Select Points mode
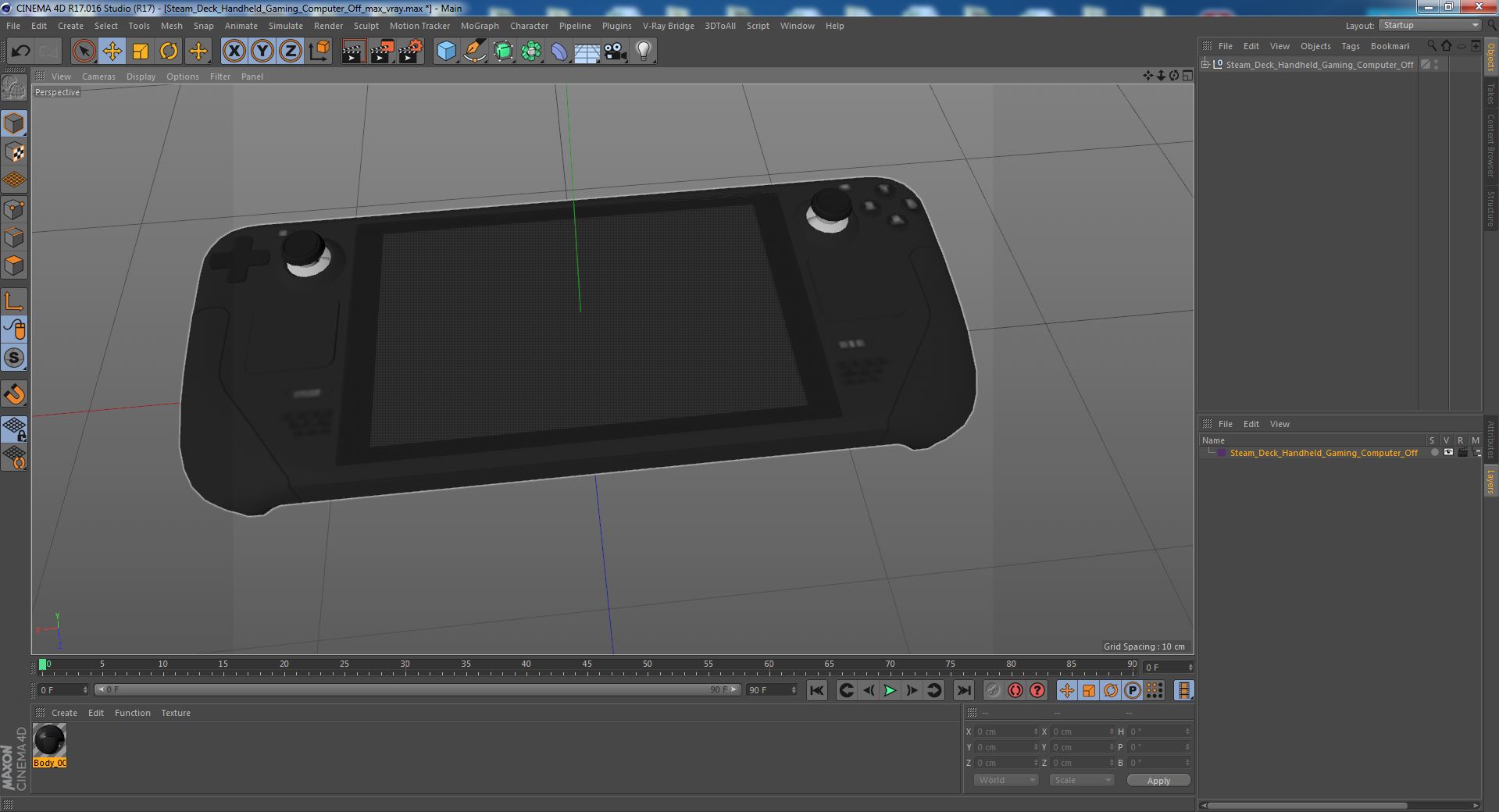 pos(14,209)
